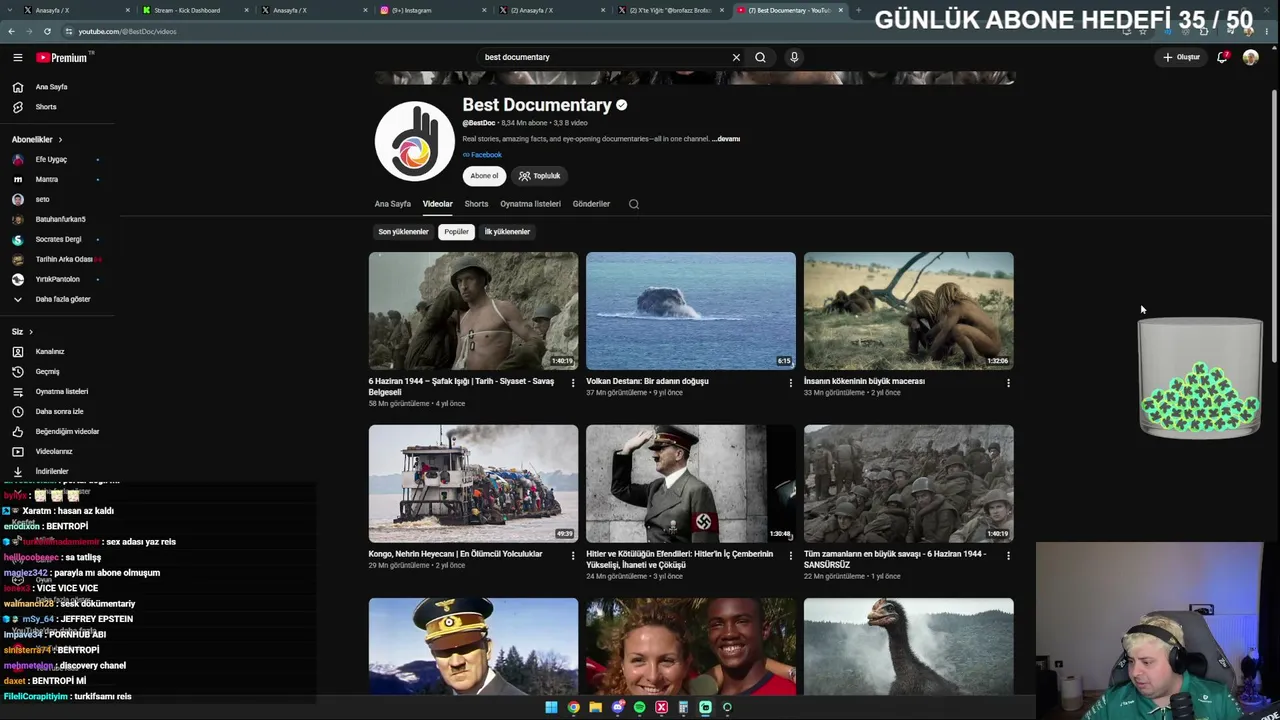
Task: Switch to the channel's Gönderiler tab
Action: [x=591, y=204]
